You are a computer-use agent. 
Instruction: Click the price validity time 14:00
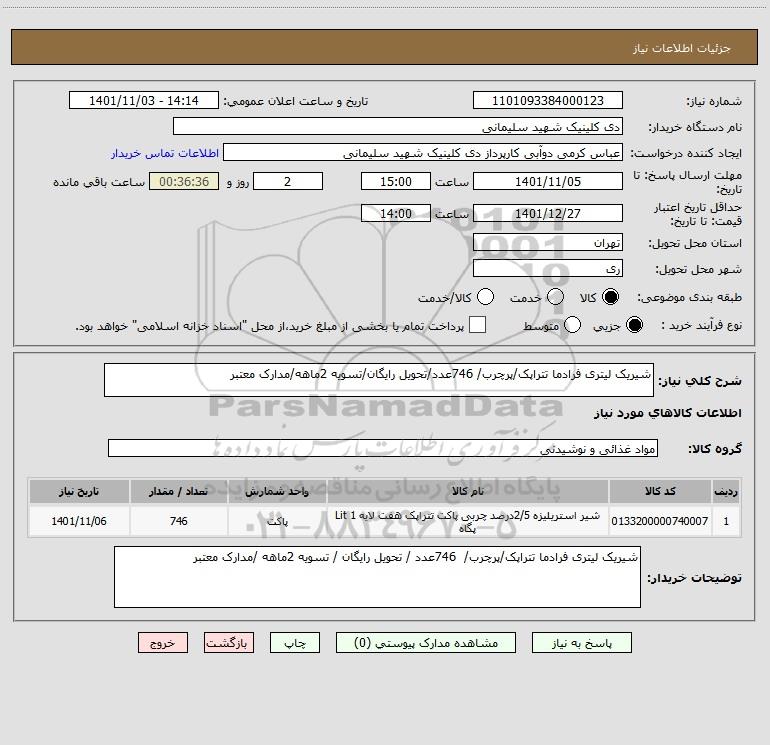coord(396,213)
